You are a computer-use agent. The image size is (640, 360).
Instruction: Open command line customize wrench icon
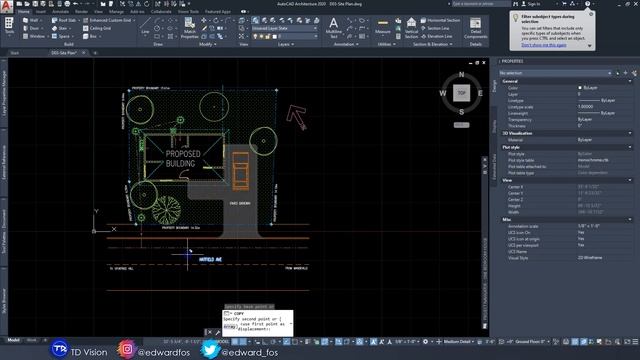[218, 332]
